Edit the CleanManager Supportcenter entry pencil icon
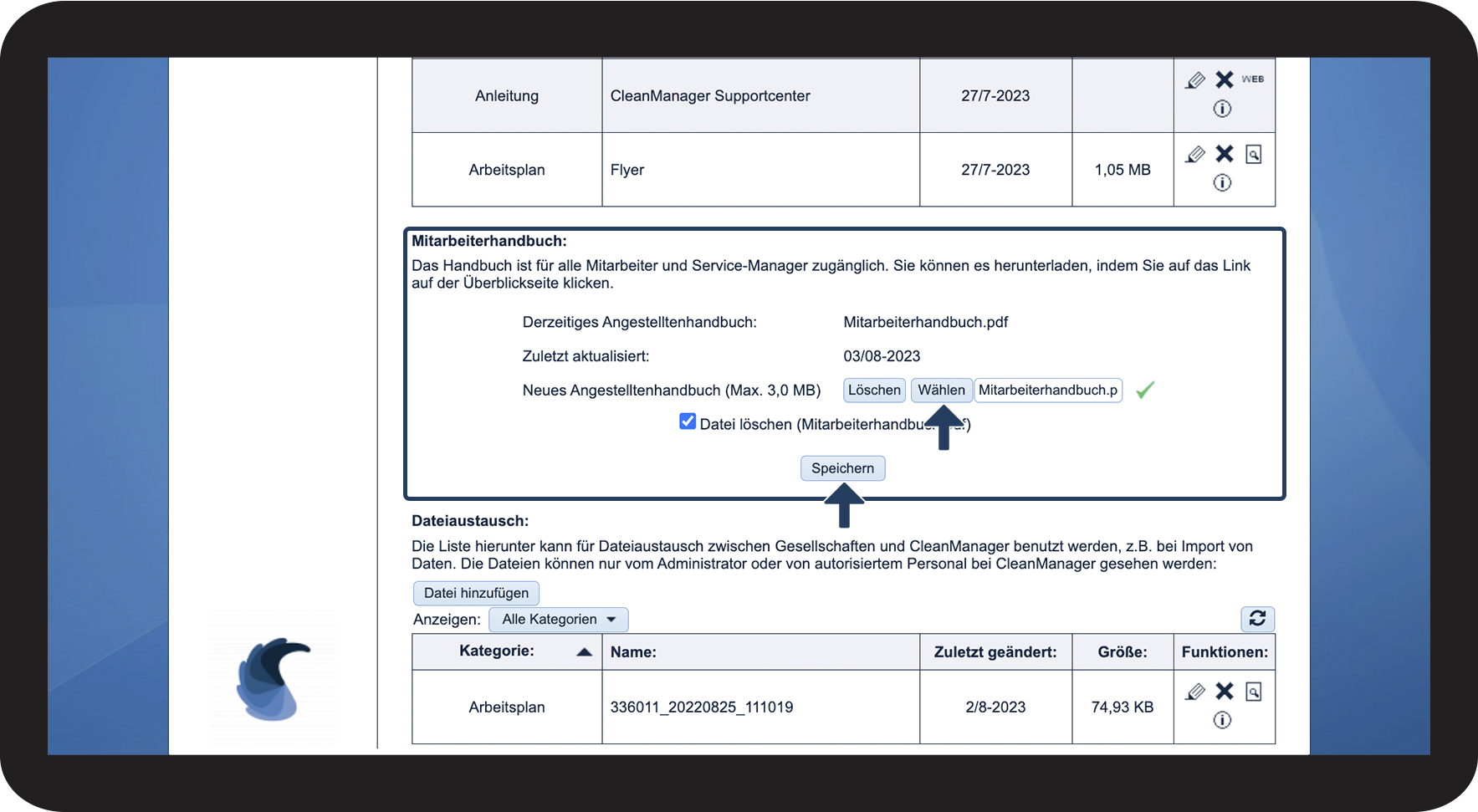The image size is (1478, 812). (1195, 80)
